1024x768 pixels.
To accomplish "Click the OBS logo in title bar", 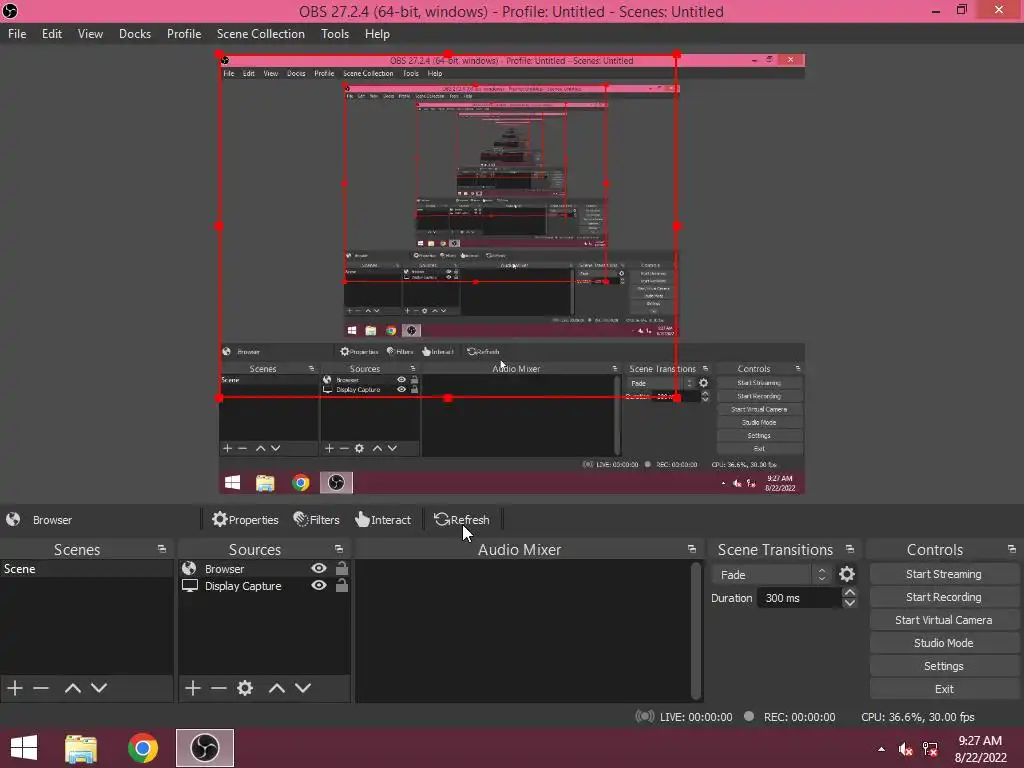I will (x=10, y=11).
